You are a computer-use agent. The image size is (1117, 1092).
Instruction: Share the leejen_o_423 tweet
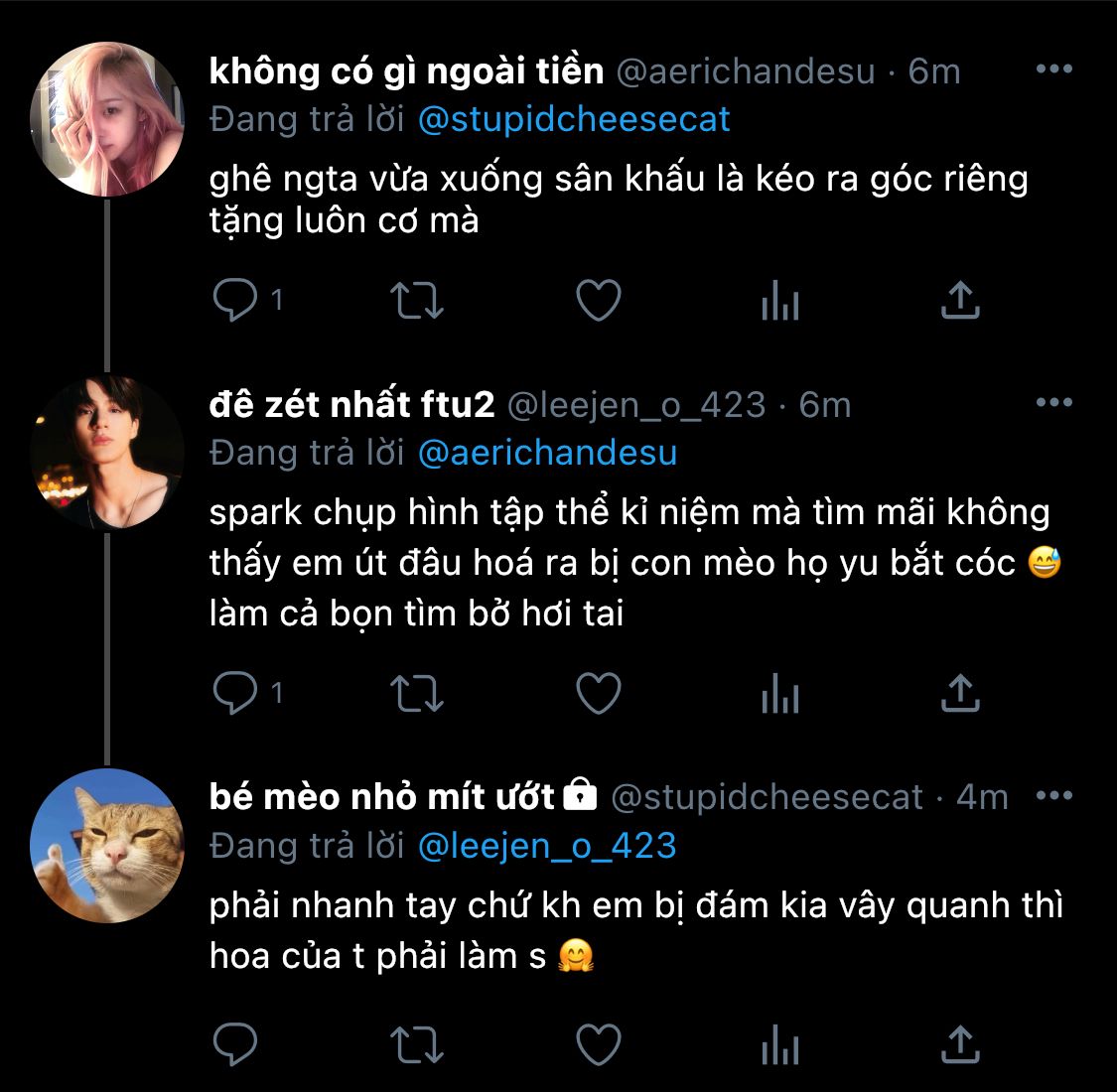[x=960, y=693]
